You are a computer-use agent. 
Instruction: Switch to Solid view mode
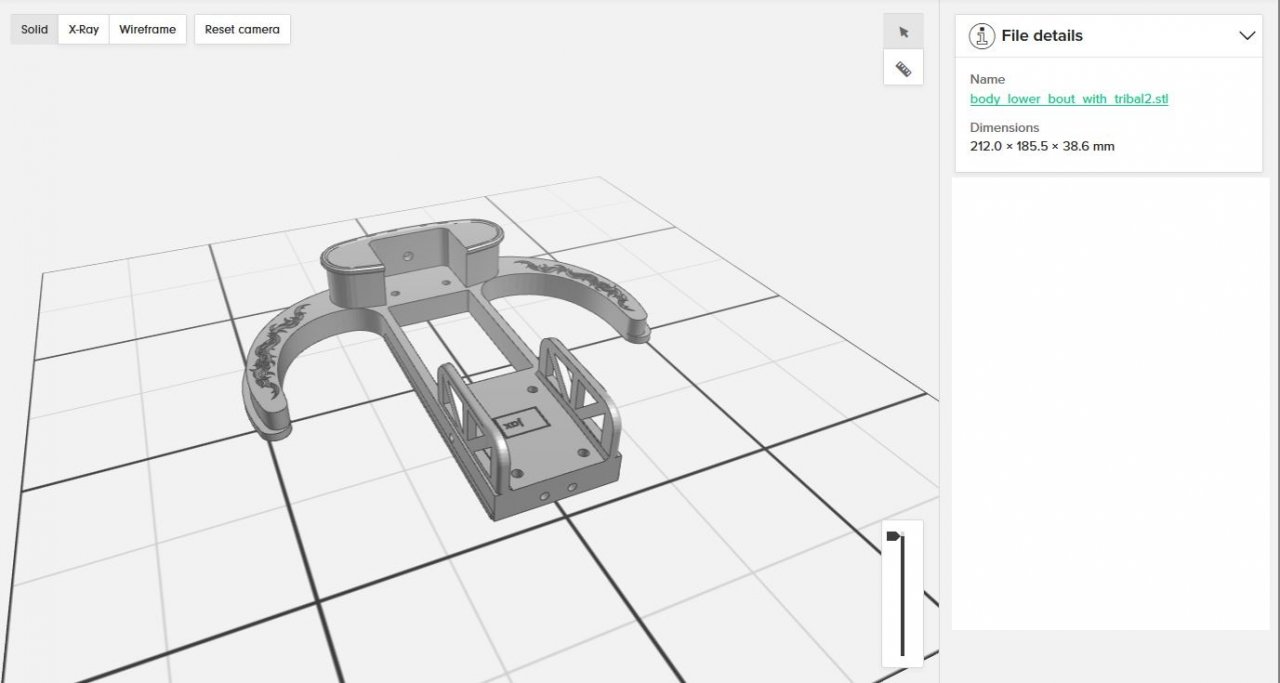[34, 29]
